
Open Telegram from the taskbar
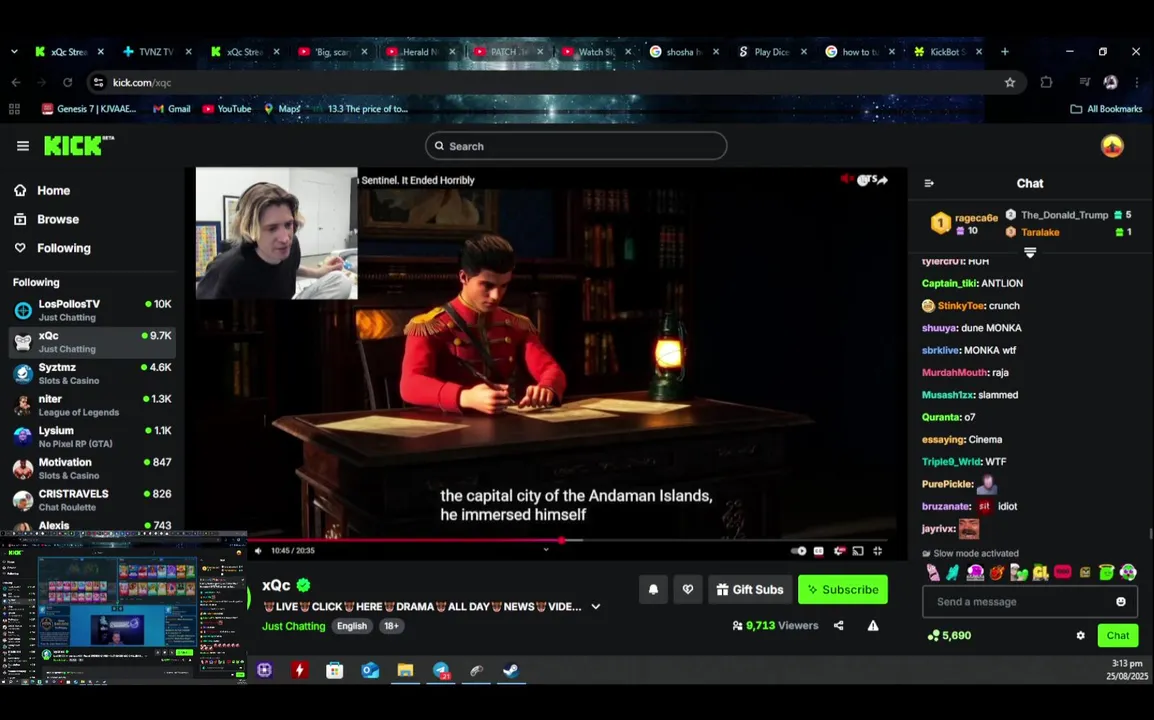[x=441, y=670]
